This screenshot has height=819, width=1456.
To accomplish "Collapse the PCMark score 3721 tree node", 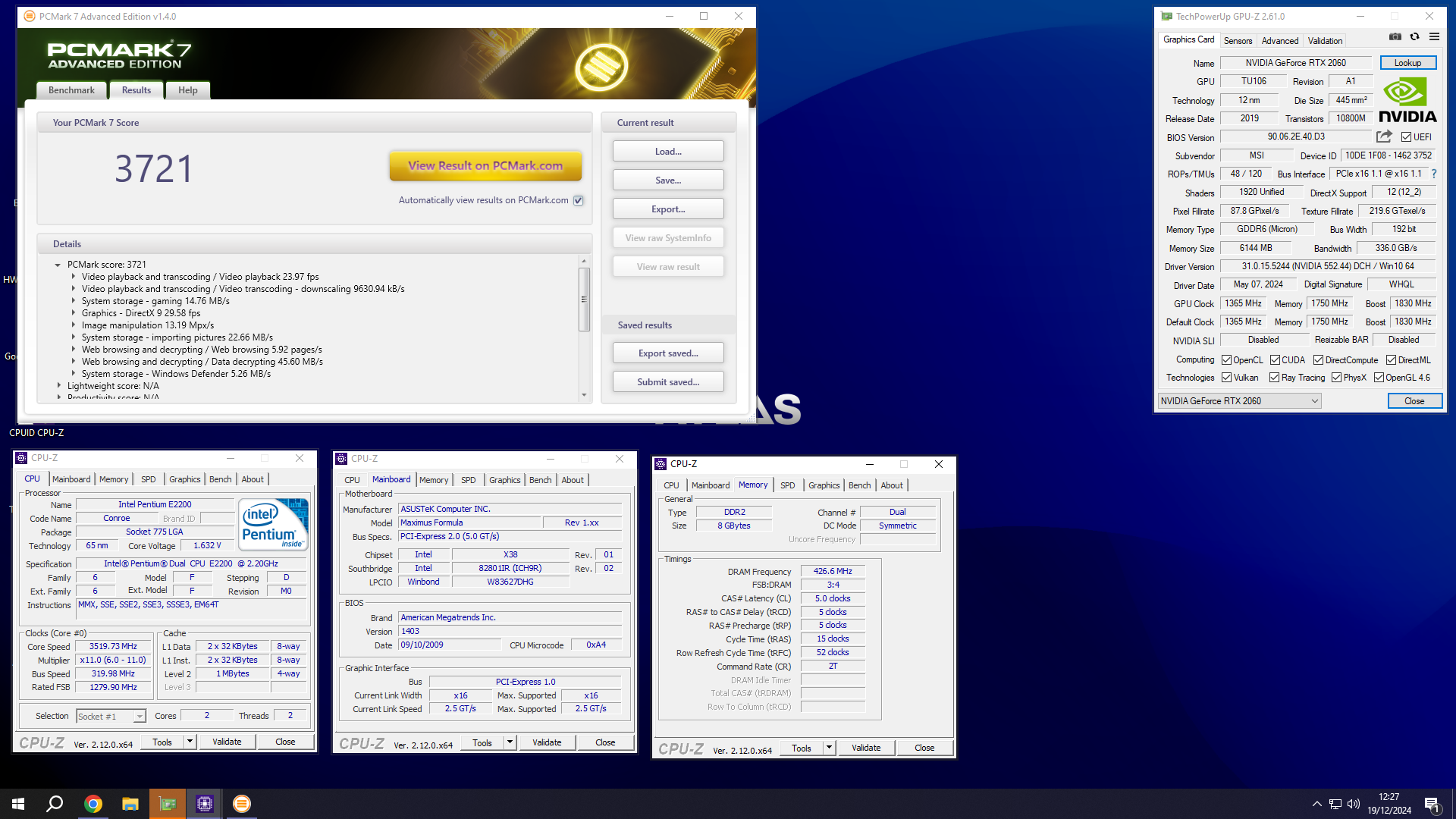I will 58,265.
